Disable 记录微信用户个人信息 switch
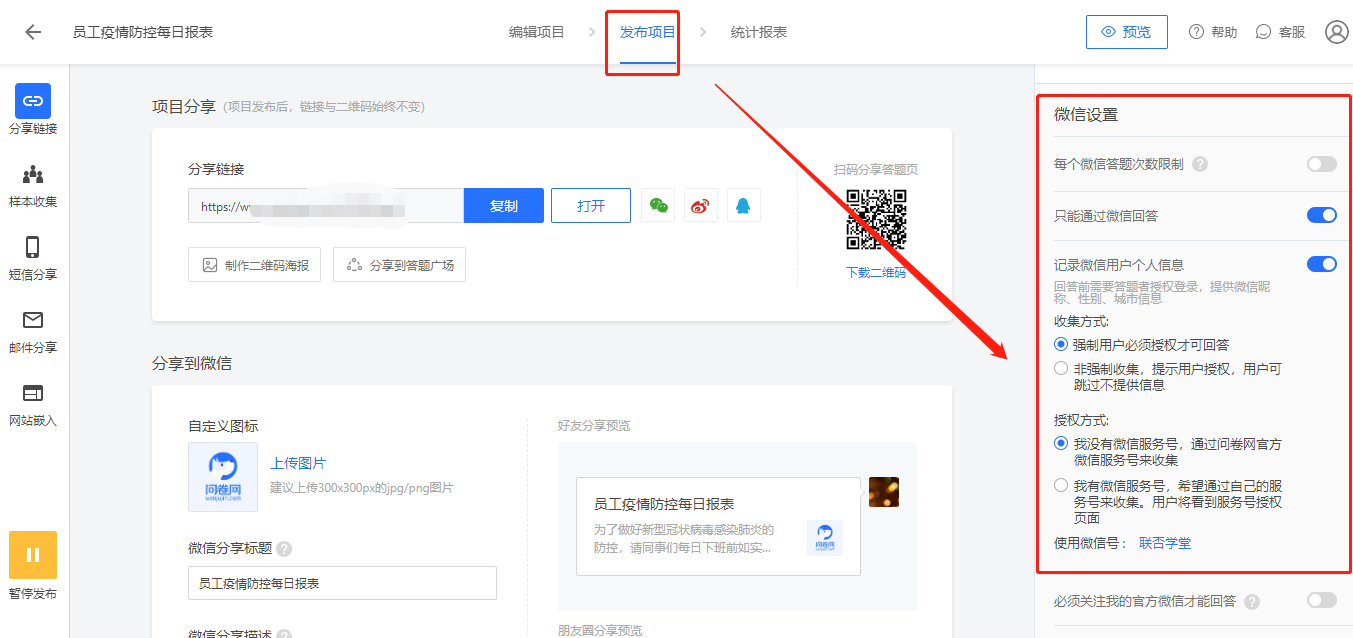 (1321, 264)
